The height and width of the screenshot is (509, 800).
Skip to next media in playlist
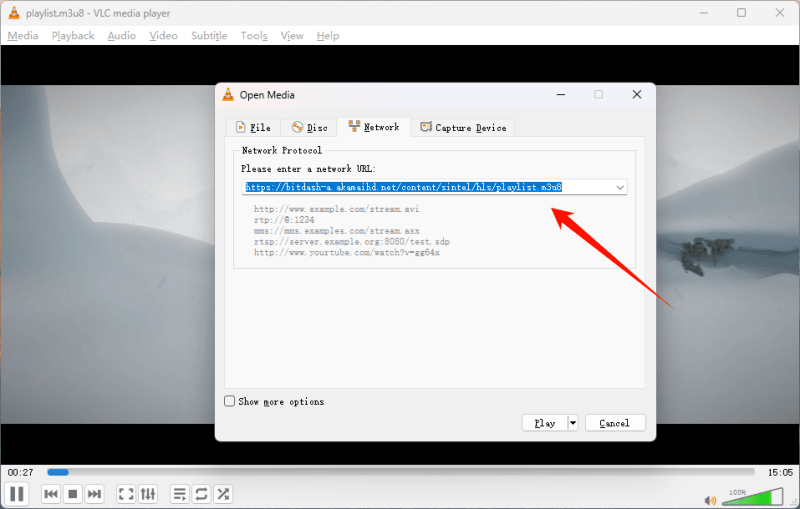(94, 494)
